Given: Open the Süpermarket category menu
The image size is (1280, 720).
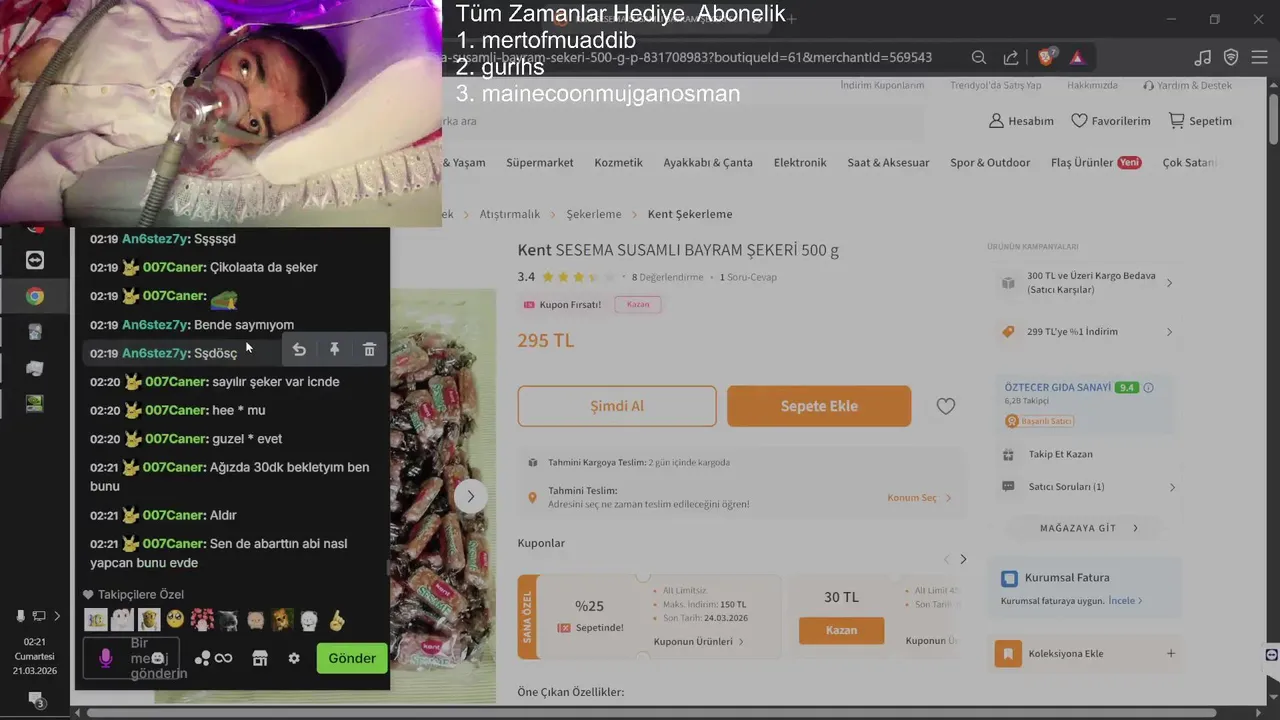Looking at the screenshot, I should point(540,162).
